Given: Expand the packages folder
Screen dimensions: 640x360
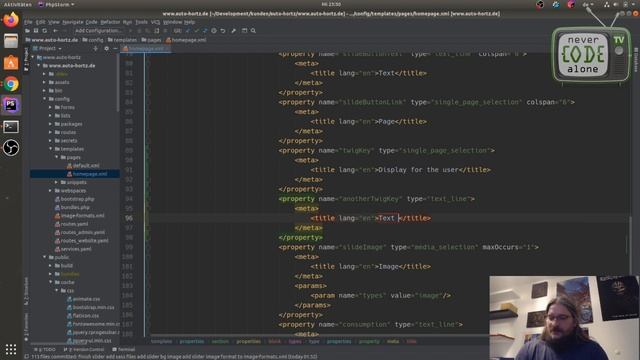Looking at the screenshot, I should pyautogui.click(x=51, y=124).
